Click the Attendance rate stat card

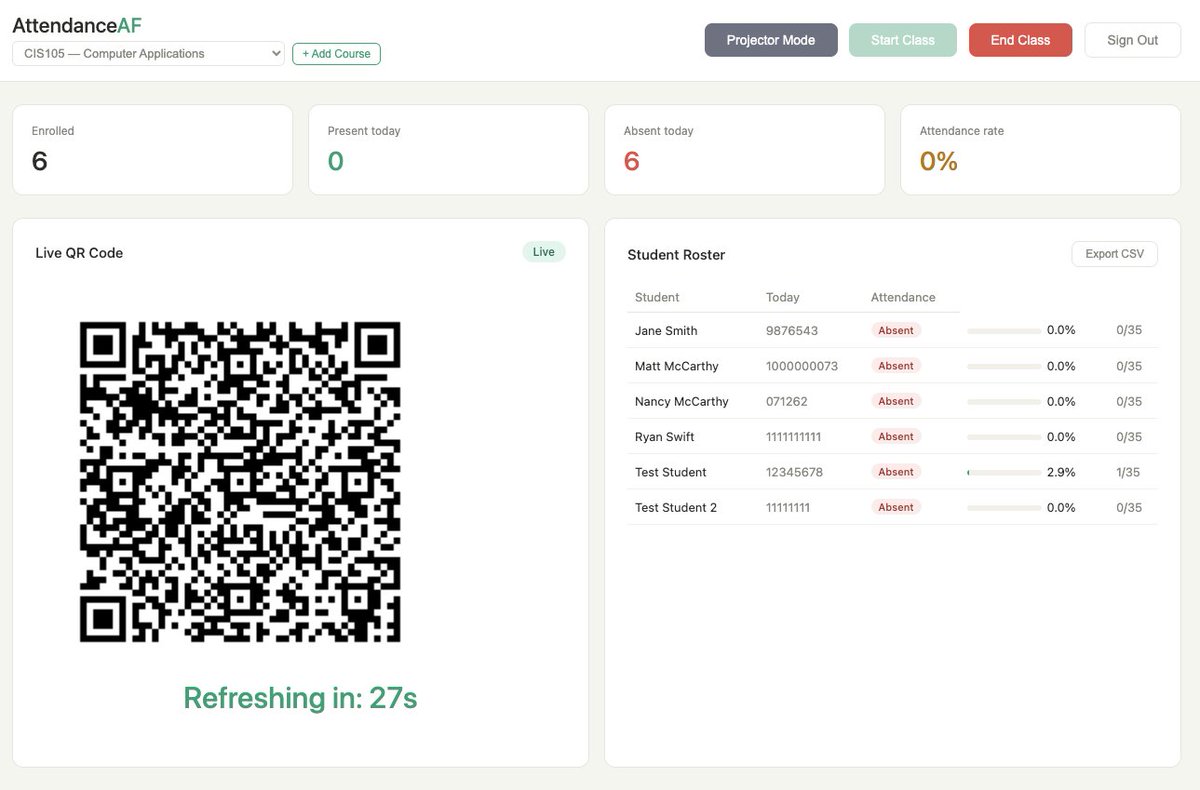coord(1040,149)
